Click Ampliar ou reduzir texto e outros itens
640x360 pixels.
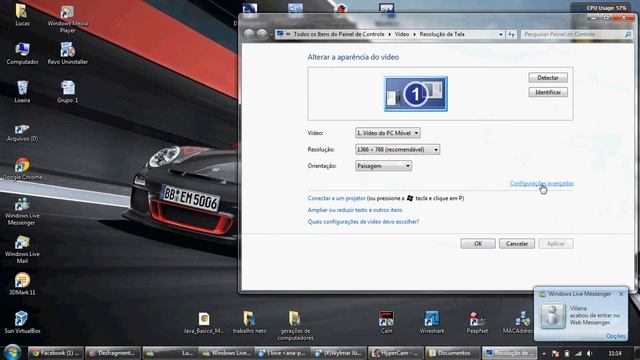355,210
